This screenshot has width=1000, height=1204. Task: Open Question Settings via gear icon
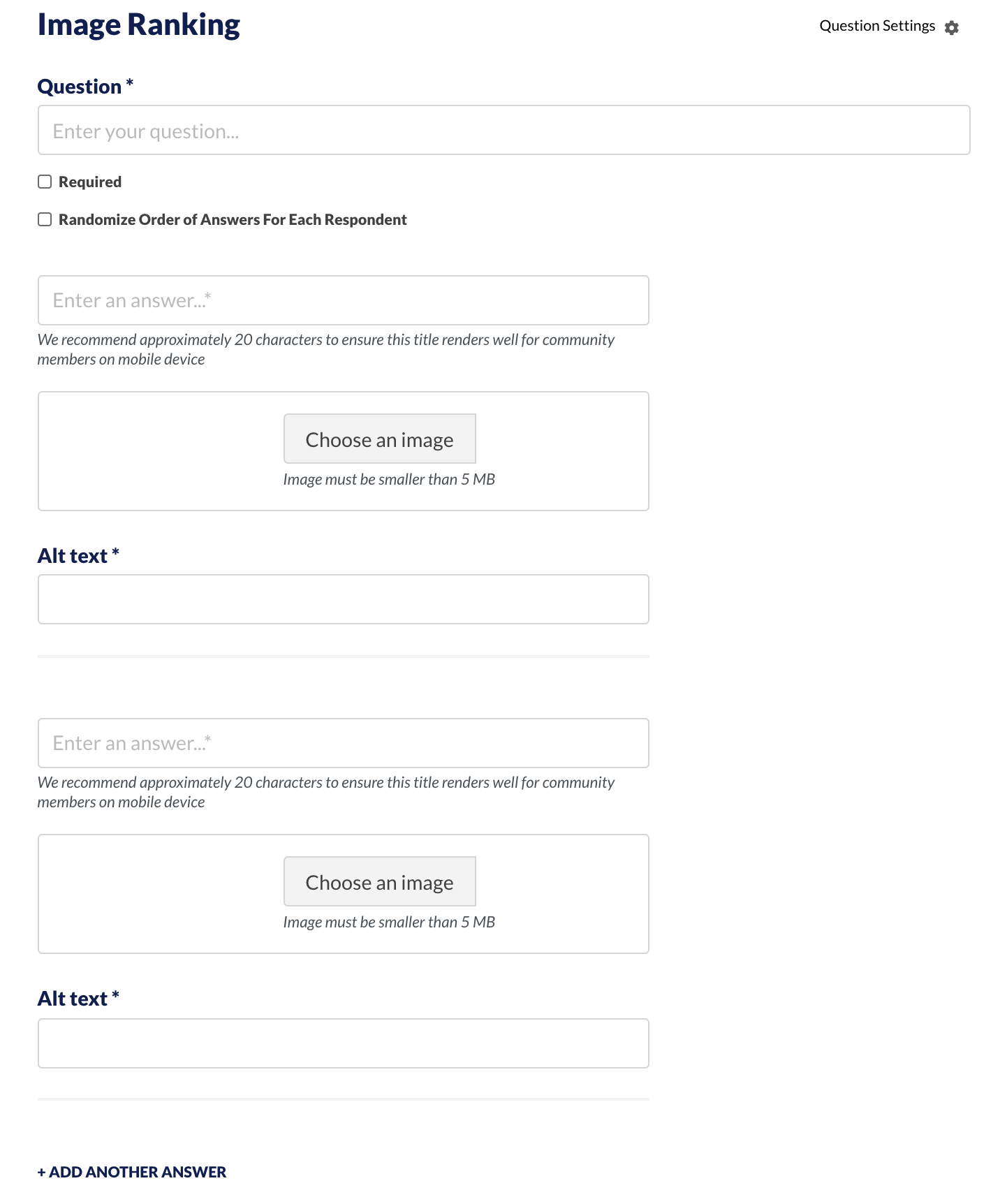point(951,27)
